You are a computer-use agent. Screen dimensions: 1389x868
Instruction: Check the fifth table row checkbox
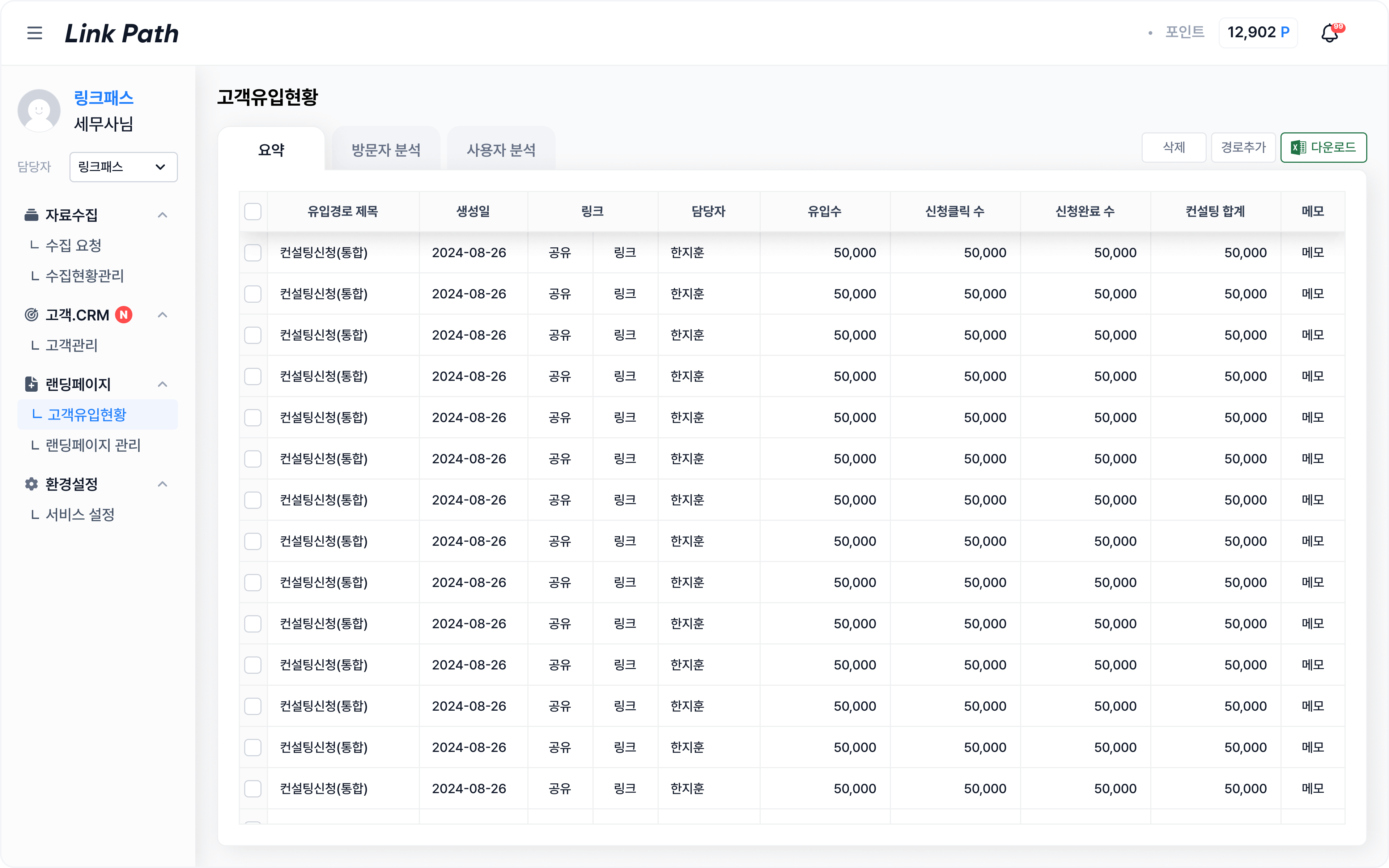252,417
